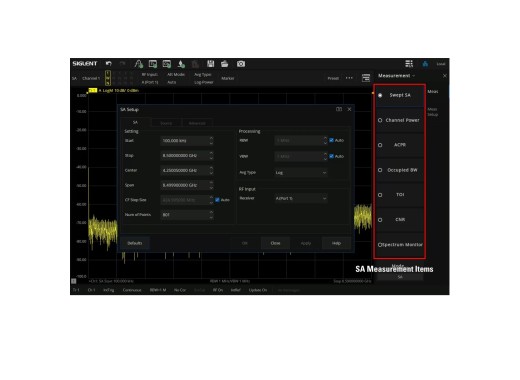Image resolution: width=520 pixels, height=380 pixels.
Task: Click the Defaults button
Action: point(135,243)
